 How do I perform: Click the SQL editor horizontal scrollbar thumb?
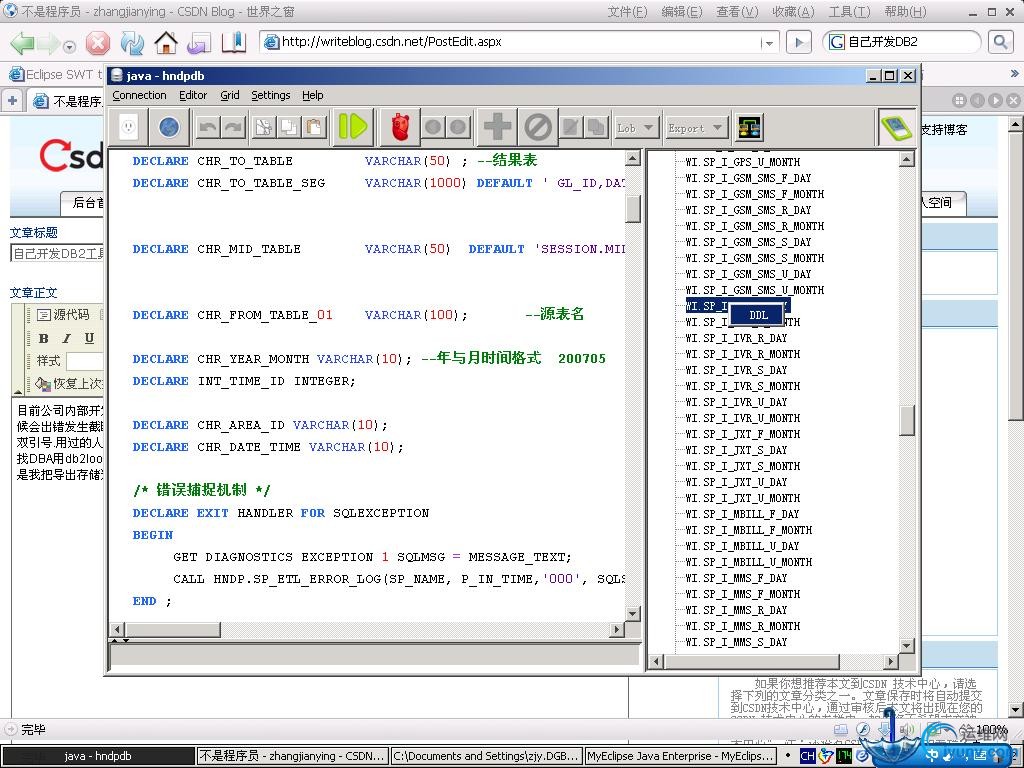172,630
